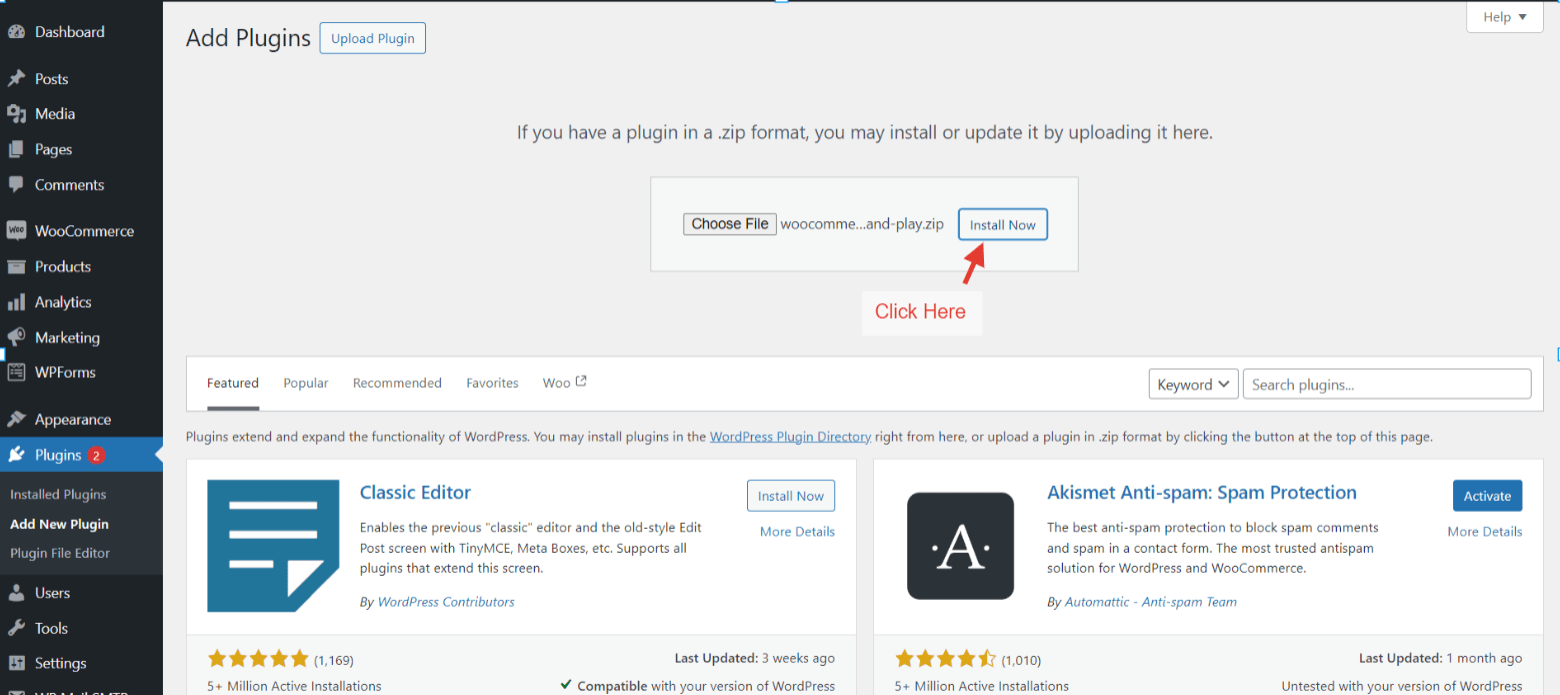Screen dimensions: 1560x695
Task: Click the Posts pushpin icon
Action: click(16, 79)
